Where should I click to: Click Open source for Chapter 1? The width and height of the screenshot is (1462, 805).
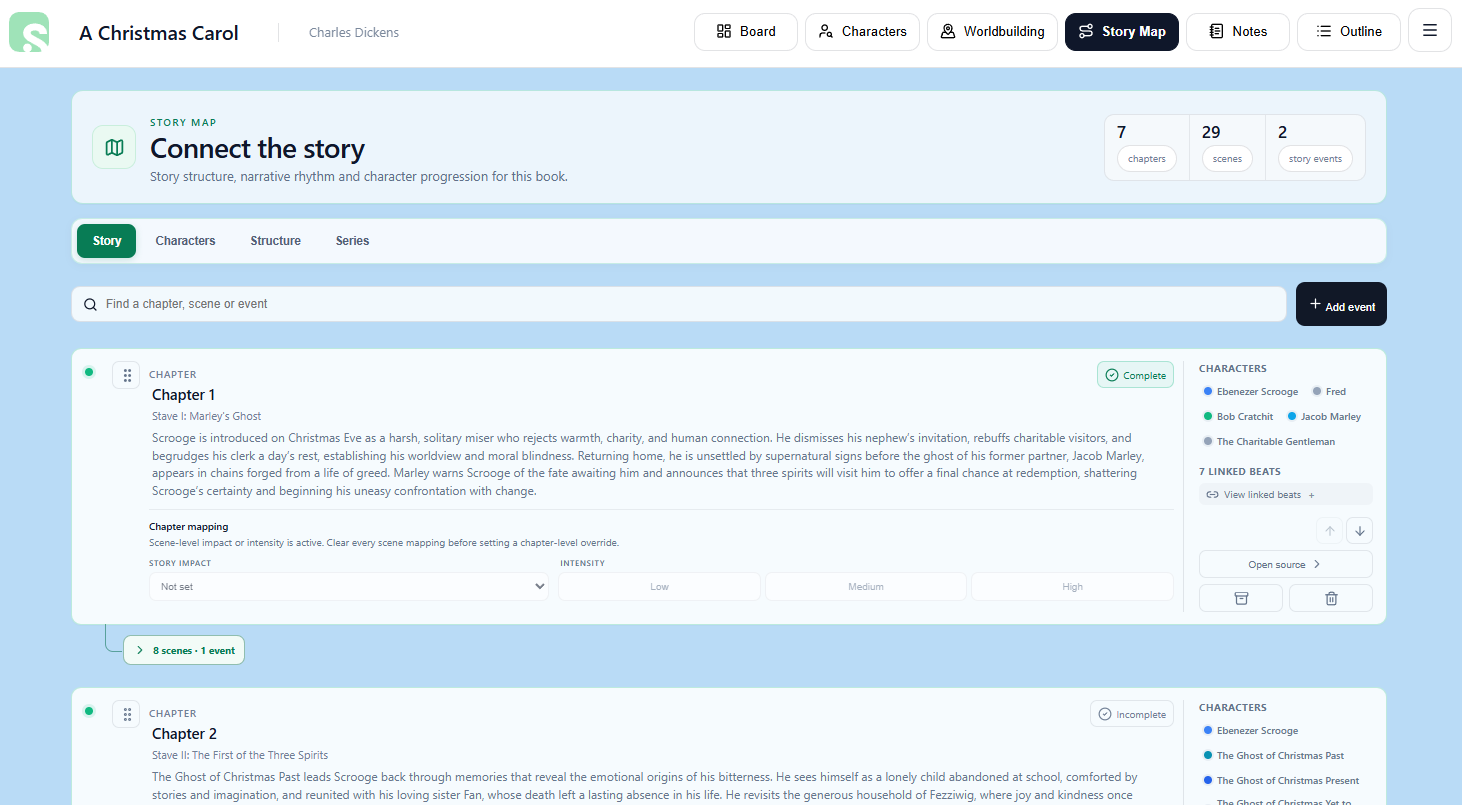(1286, 564)
